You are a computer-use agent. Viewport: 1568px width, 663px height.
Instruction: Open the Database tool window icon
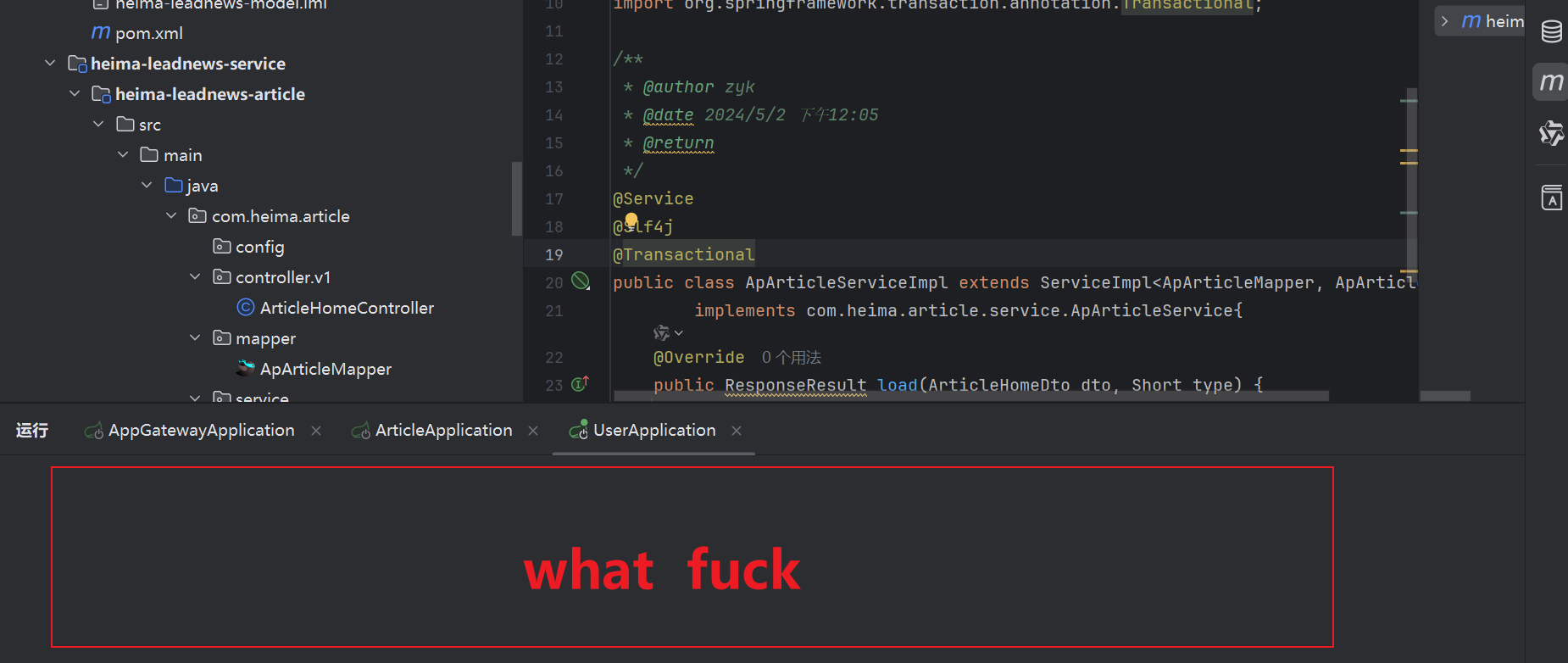[1551, 31]
